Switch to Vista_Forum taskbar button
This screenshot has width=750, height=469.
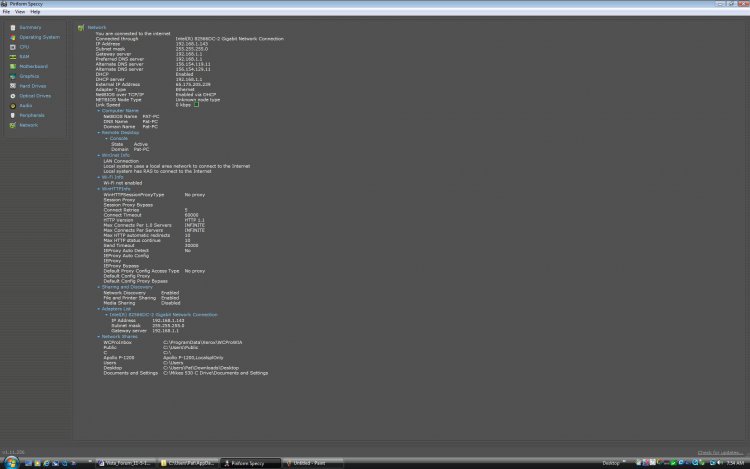coord(125,463)
